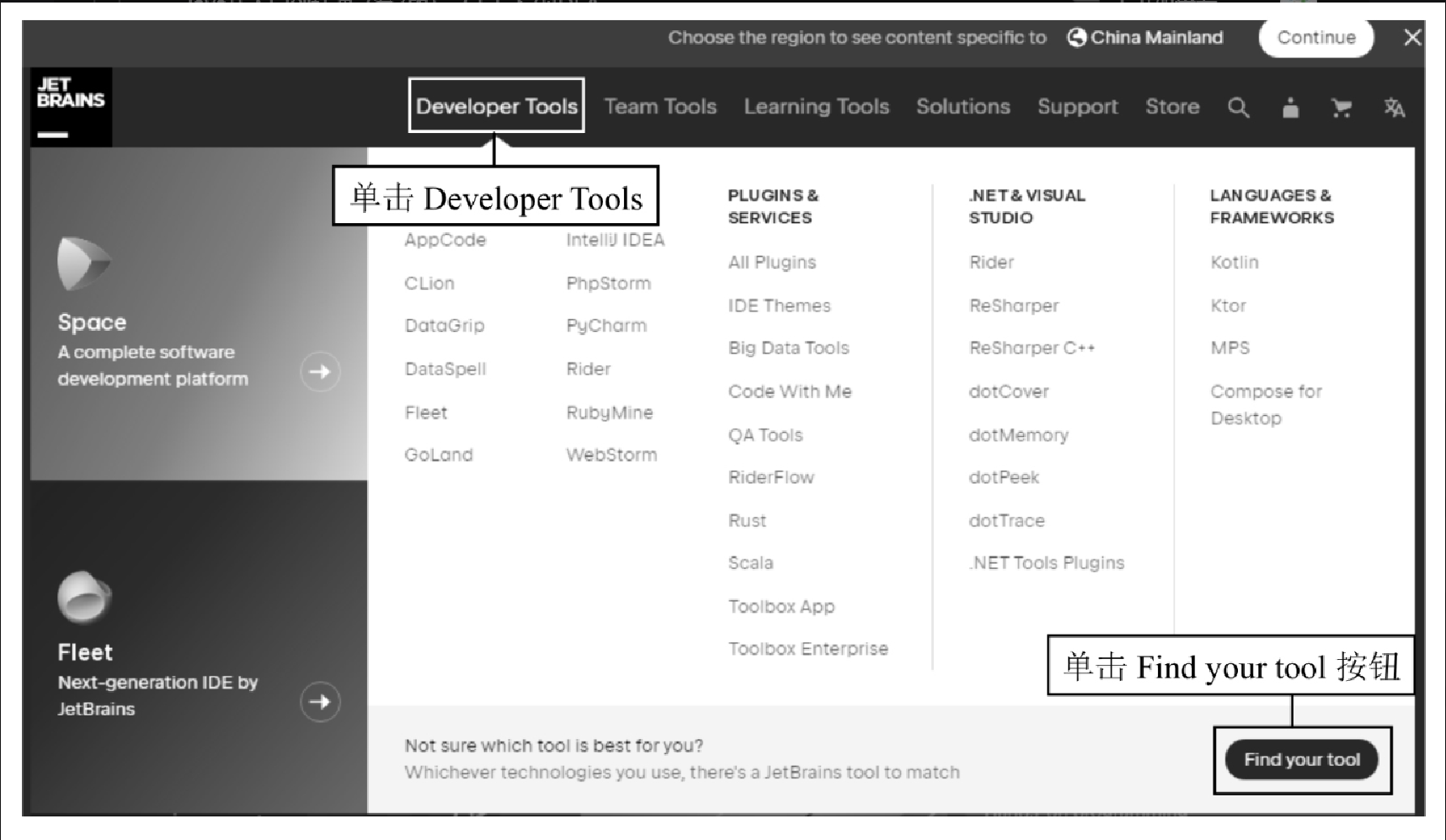
Task: Open the Team Tools menu
Action: click(660, 106)
